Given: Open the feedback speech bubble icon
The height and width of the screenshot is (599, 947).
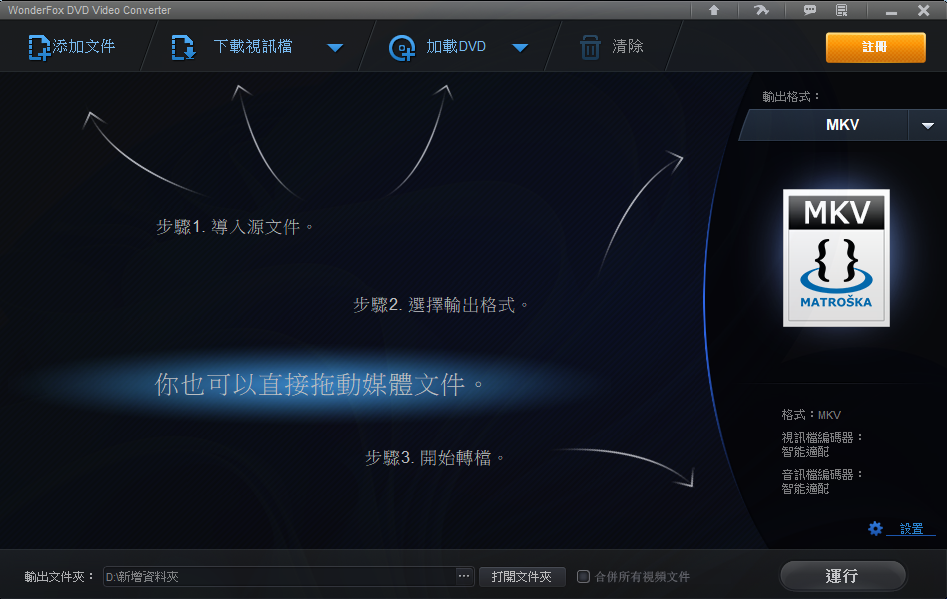Looking at the screenshot, I should [x=809, y=10].
